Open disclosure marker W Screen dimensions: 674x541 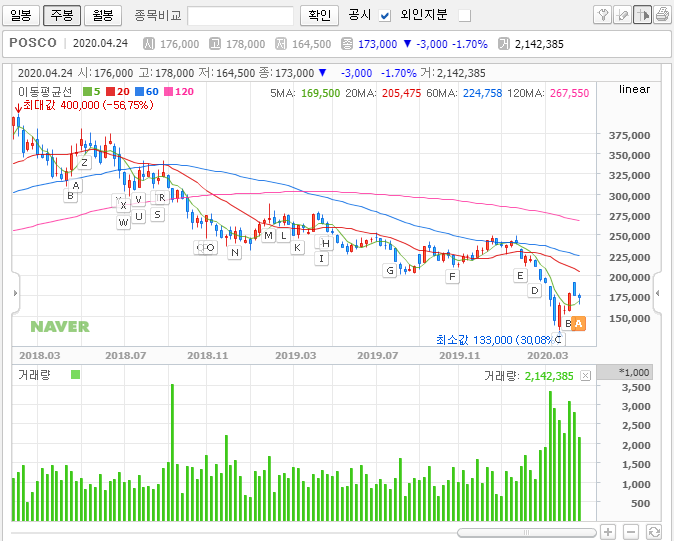point(123,223)
